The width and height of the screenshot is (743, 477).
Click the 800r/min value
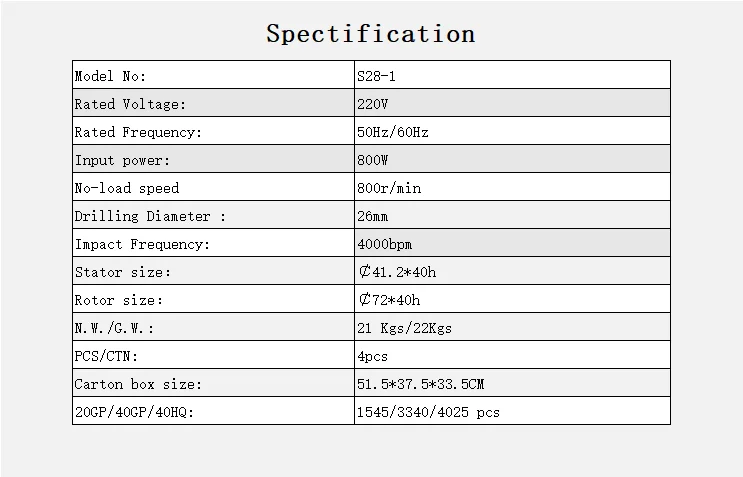389,188
